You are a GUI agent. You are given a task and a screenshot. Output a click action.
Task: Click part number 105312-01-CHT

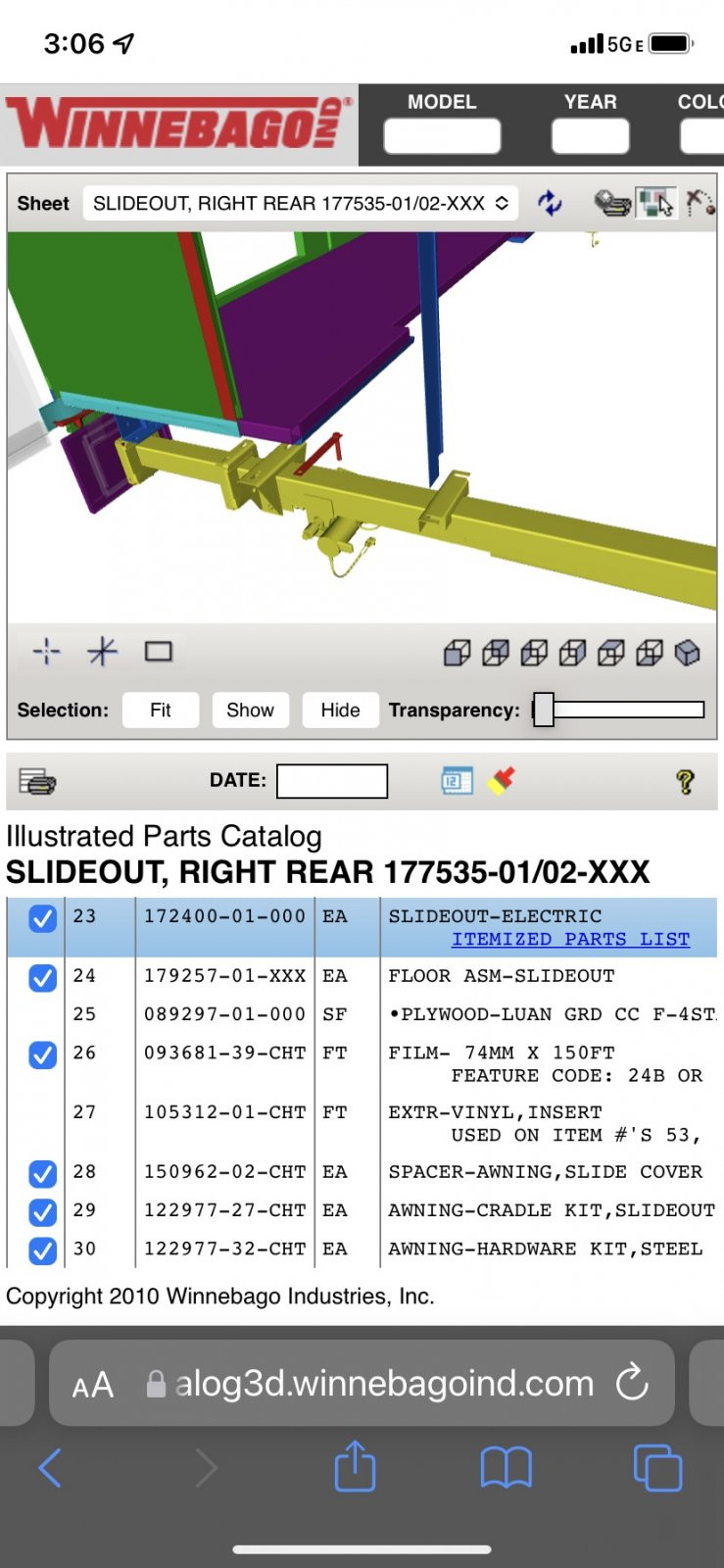coord(224,1112)
